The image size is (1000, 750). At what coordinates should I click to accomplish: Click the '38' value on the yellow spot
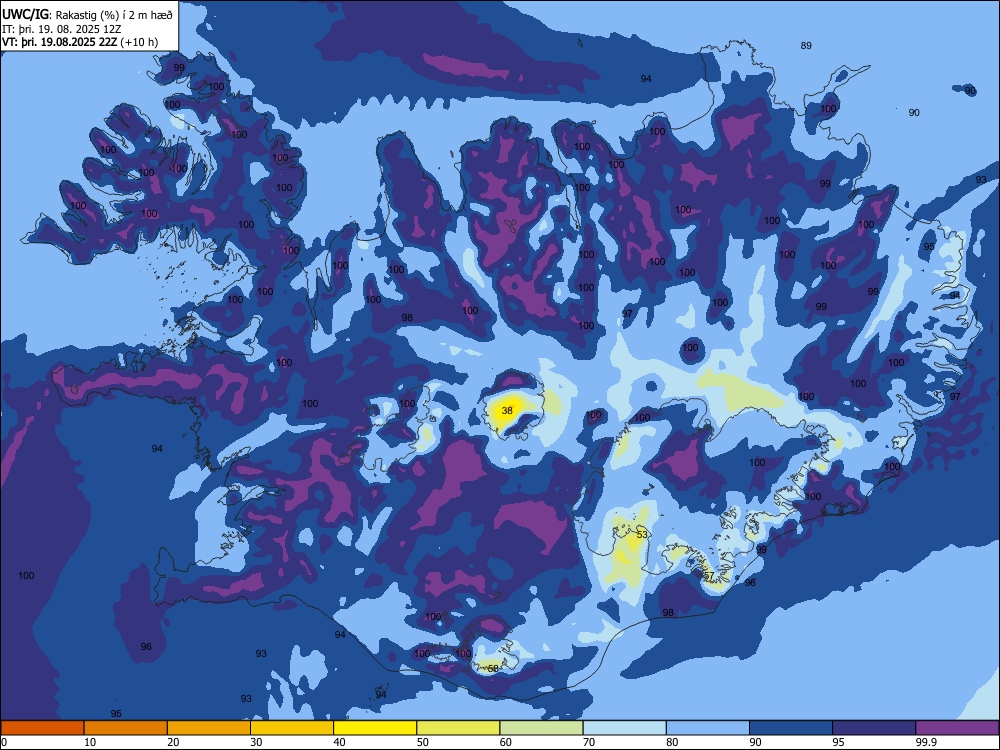coord(507,411)
